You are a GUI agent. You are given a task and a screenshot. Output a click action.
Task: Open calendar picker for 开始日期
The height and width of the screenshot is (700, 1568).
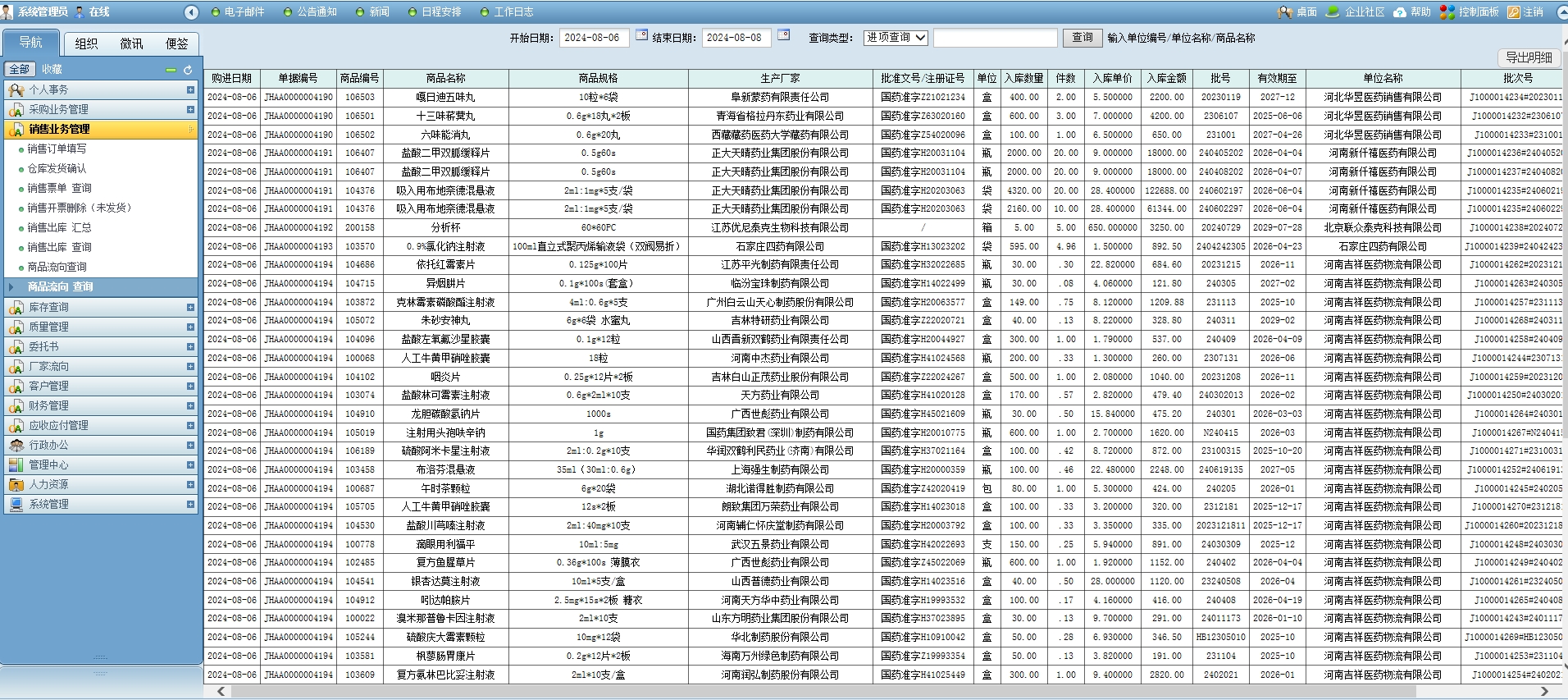click(x=641, y=35)
